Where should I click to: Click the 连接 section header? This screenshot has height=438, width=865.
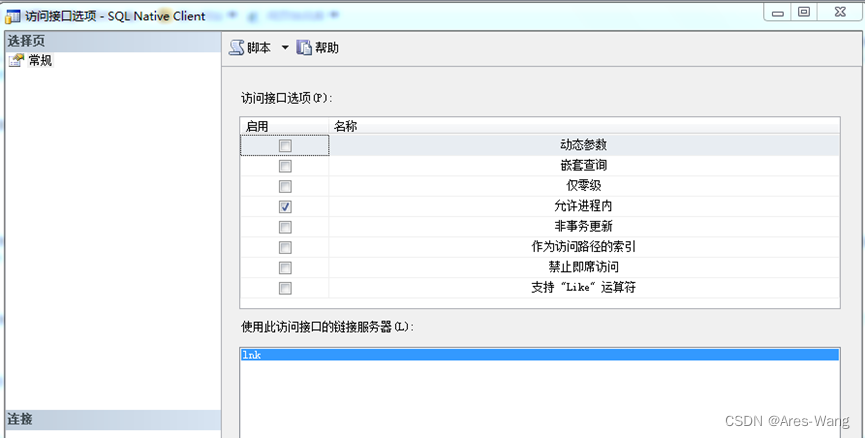(x=113, y=419)
